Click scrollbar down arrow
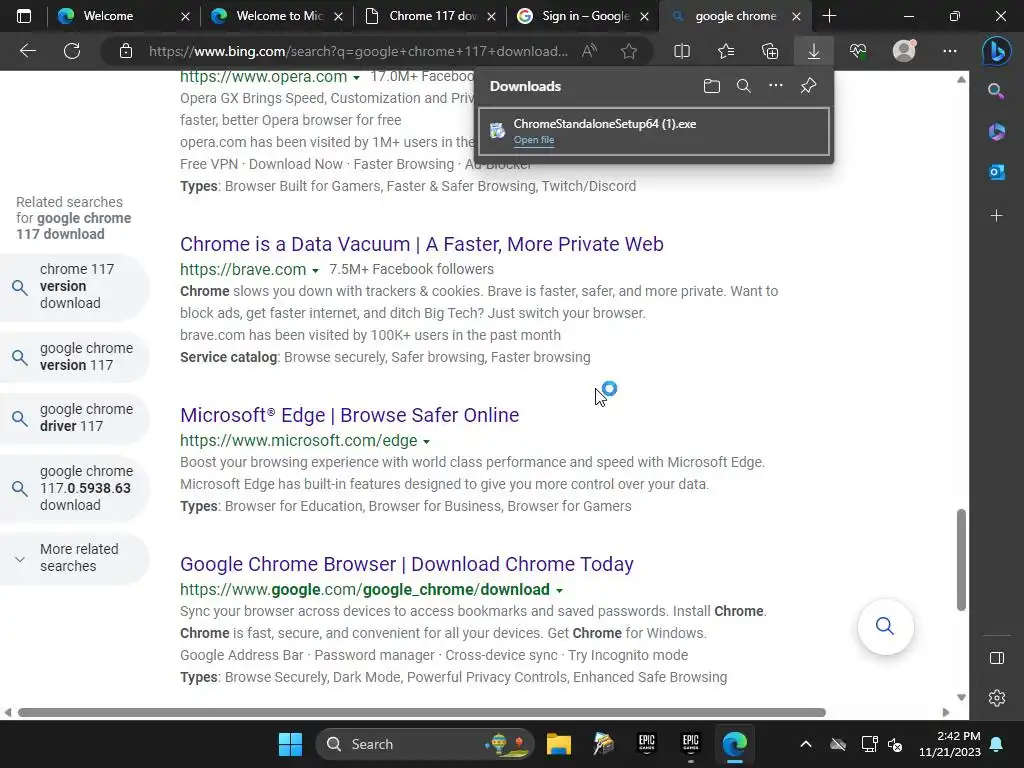Image resolution: width=1024 pixels, height=768 pixels. click(961, 697)
